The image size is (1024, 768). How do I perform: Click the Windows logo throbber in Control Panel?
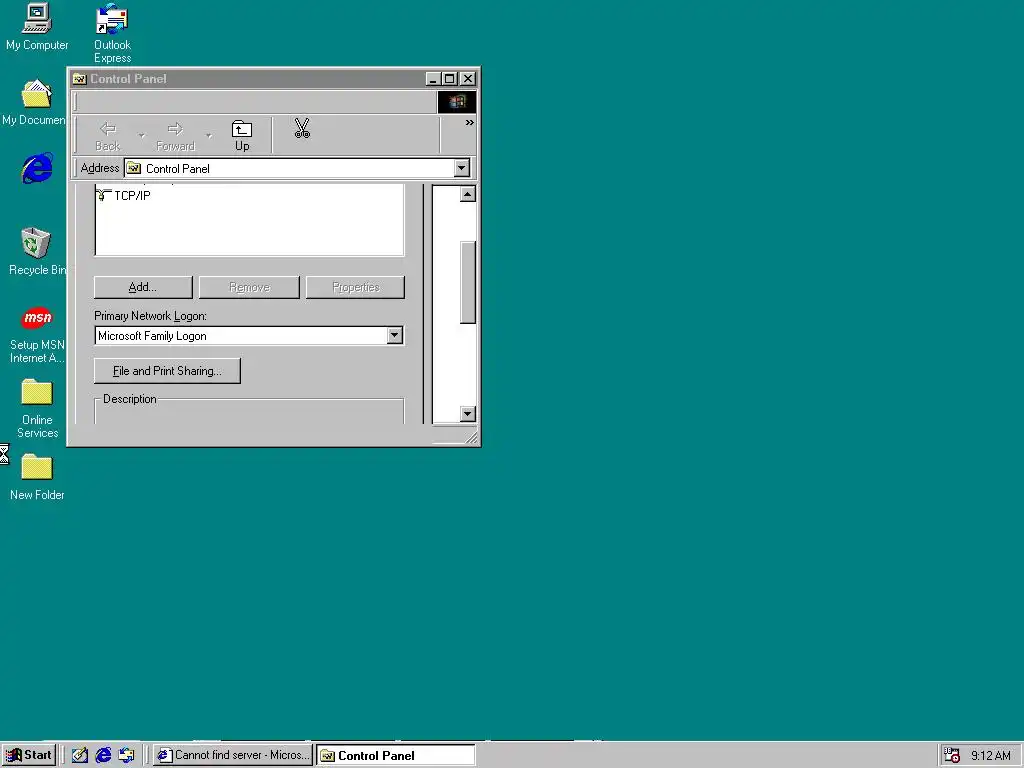pos(456,102)
